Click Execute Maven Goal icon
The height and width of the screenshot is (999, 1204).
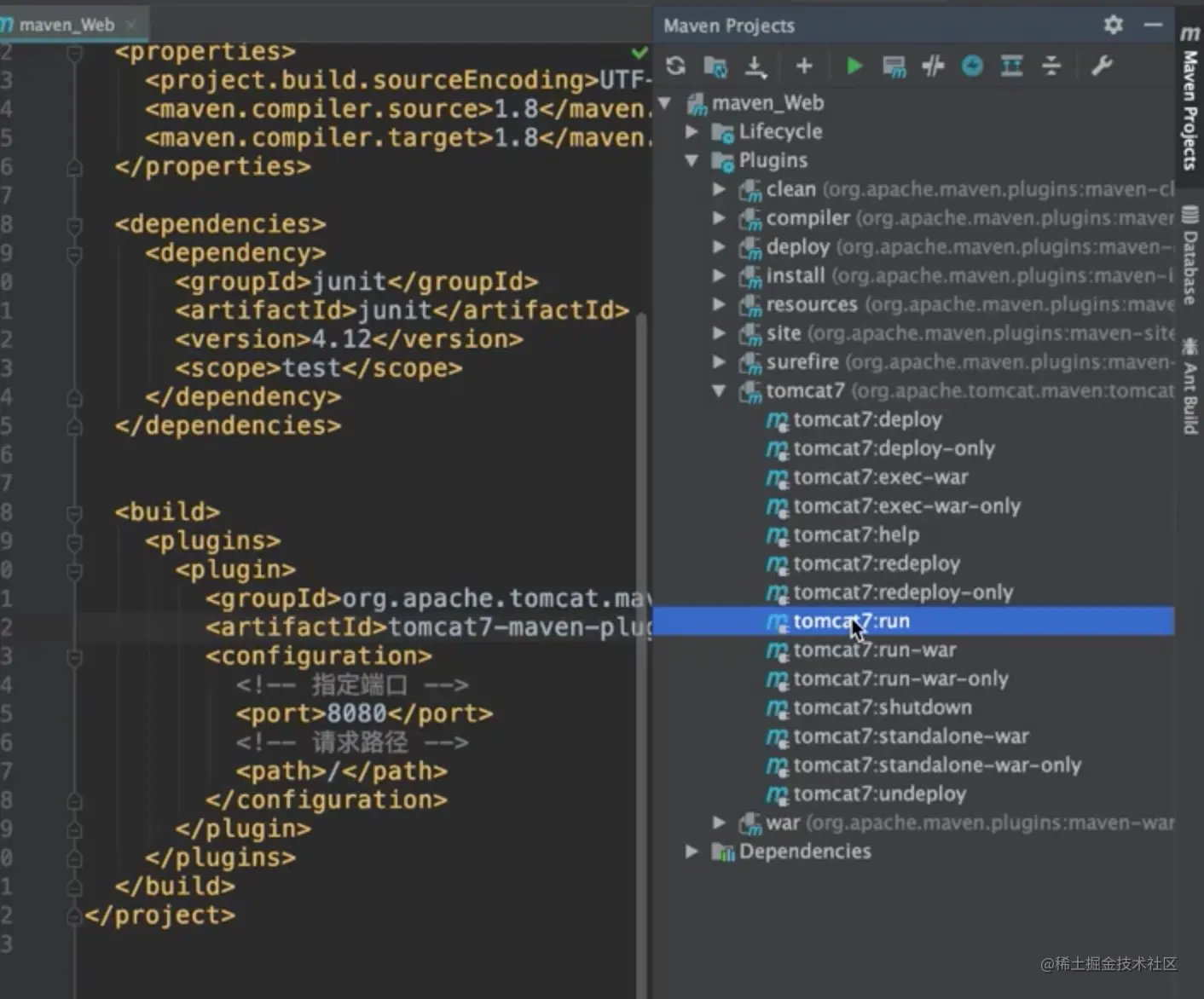(x=894, y=66)
